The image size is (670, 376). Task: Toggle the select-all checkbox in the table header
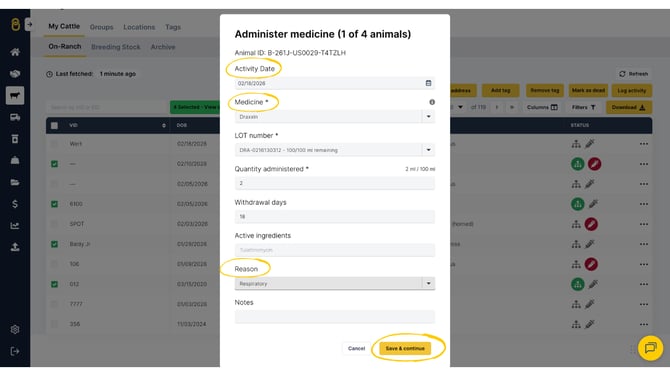coord(54,126)
